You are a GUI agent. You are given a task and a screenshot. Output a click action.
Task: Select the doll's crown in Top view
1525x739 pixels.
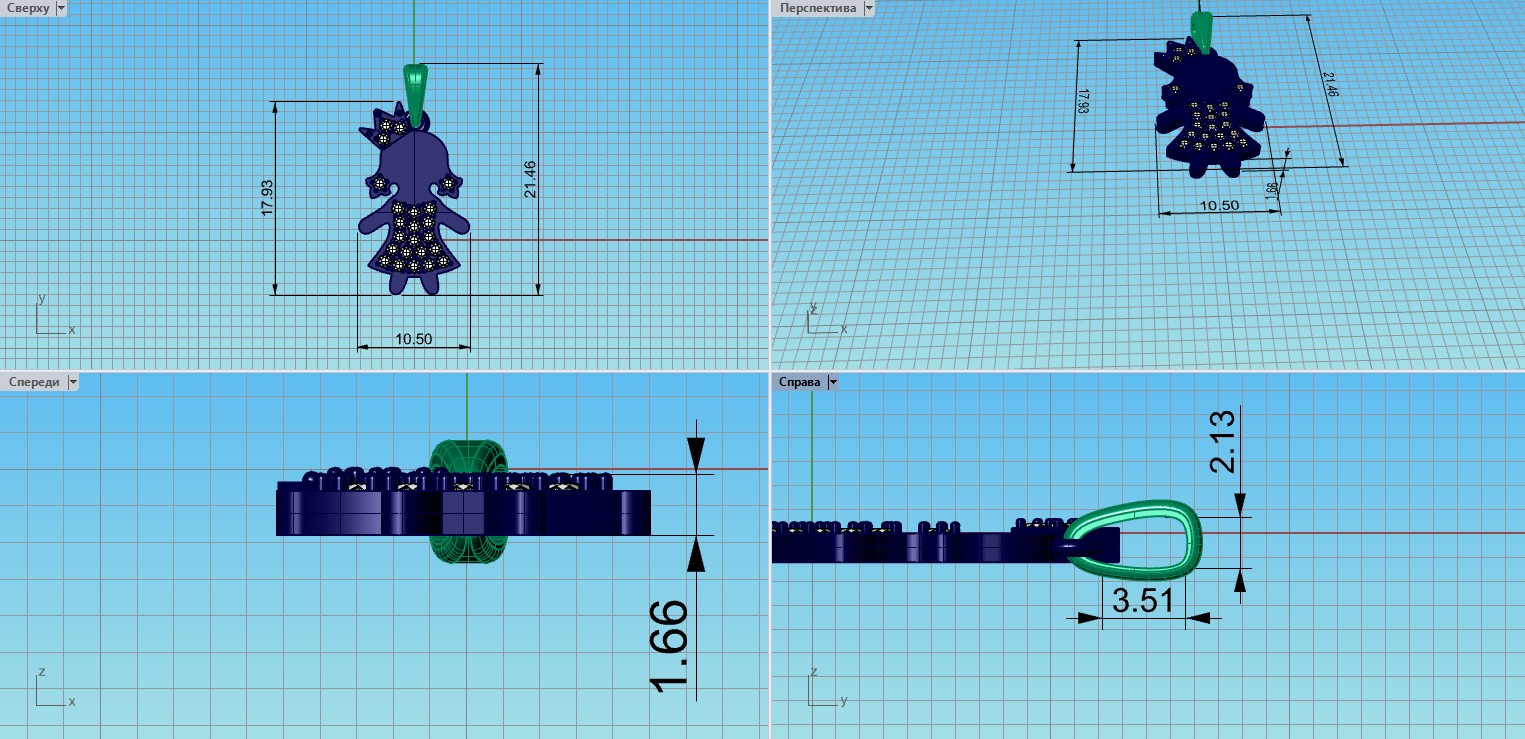coord(389,125)
